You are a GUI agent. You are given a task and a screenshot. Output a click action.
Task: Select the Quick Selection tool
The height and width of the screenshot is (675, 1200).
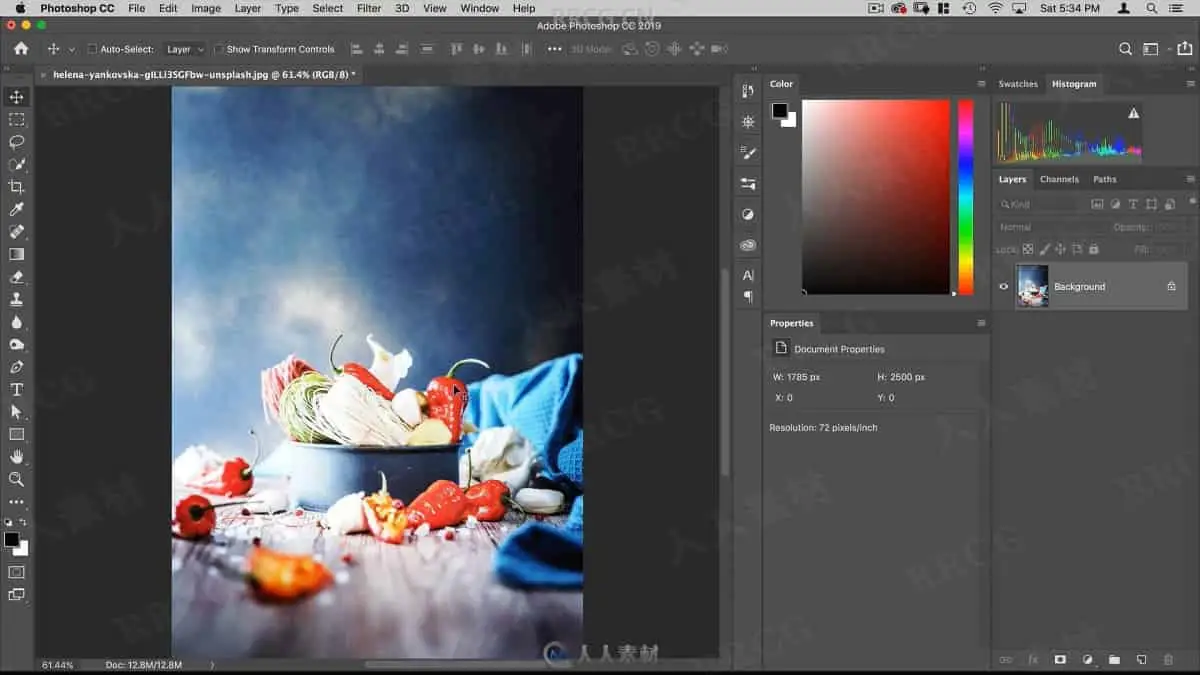[16, 164]
